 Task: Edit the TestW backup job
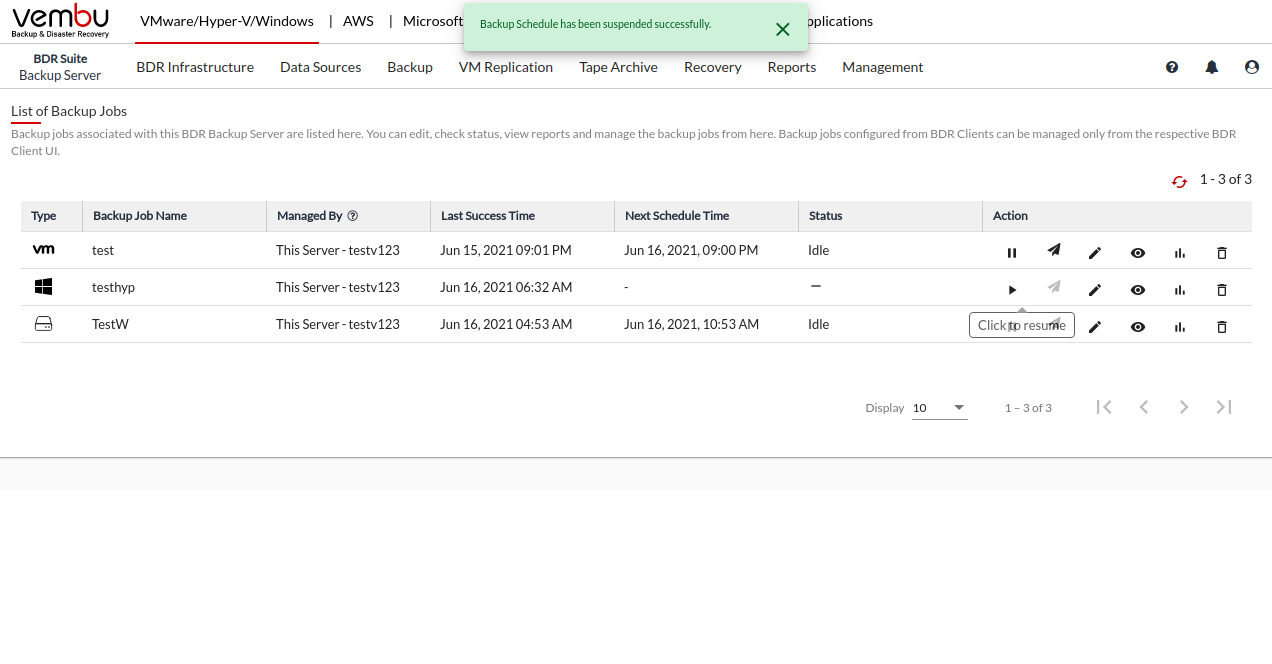(1095, 327)
